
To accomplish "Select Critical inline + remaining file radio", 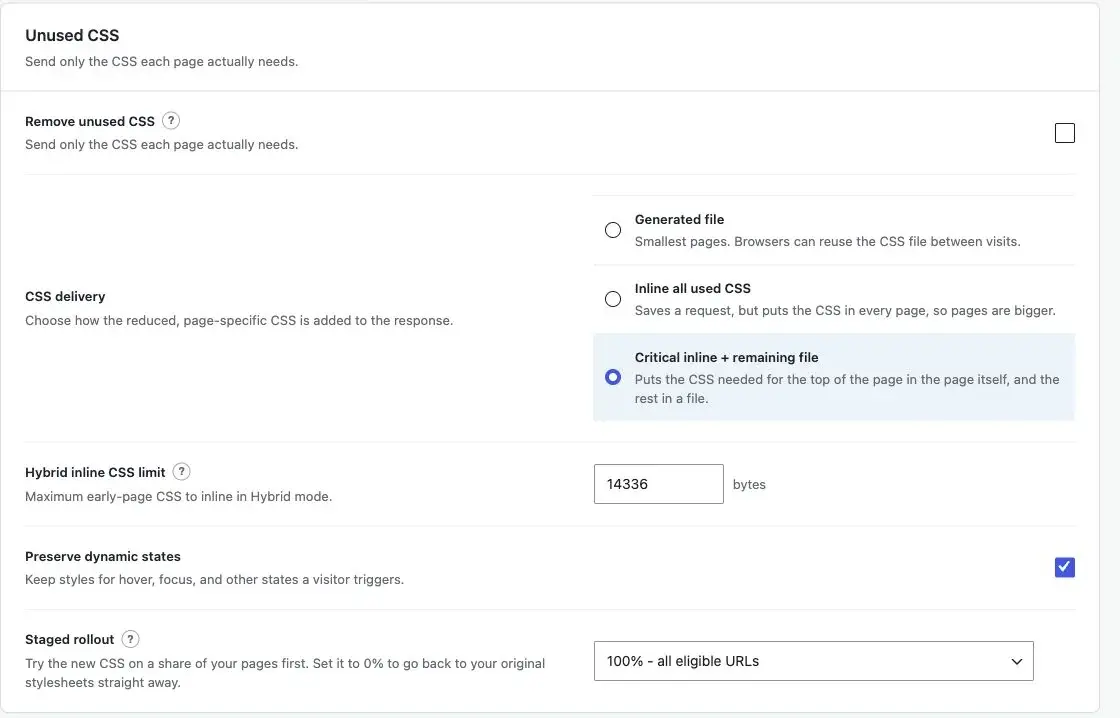I will tap(613, 377).
